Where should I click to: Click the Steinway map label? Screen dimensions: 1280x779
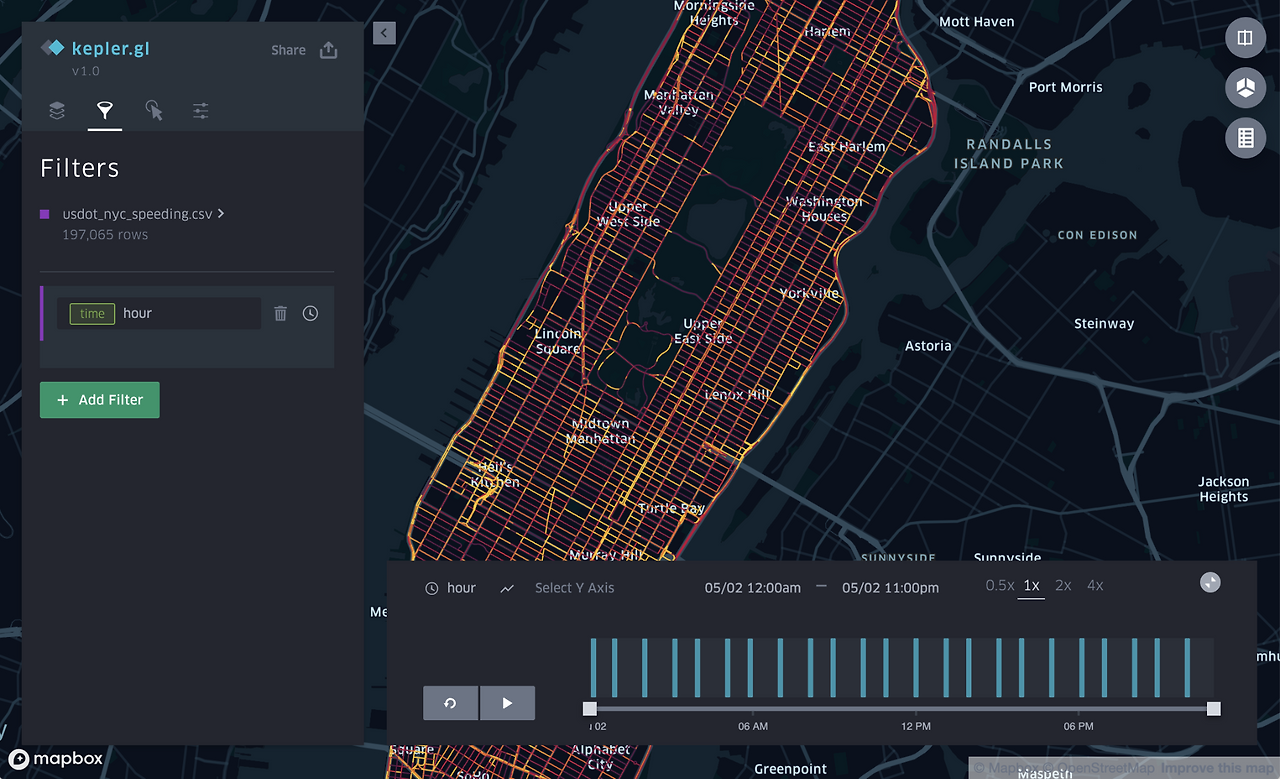(1104, 324)
